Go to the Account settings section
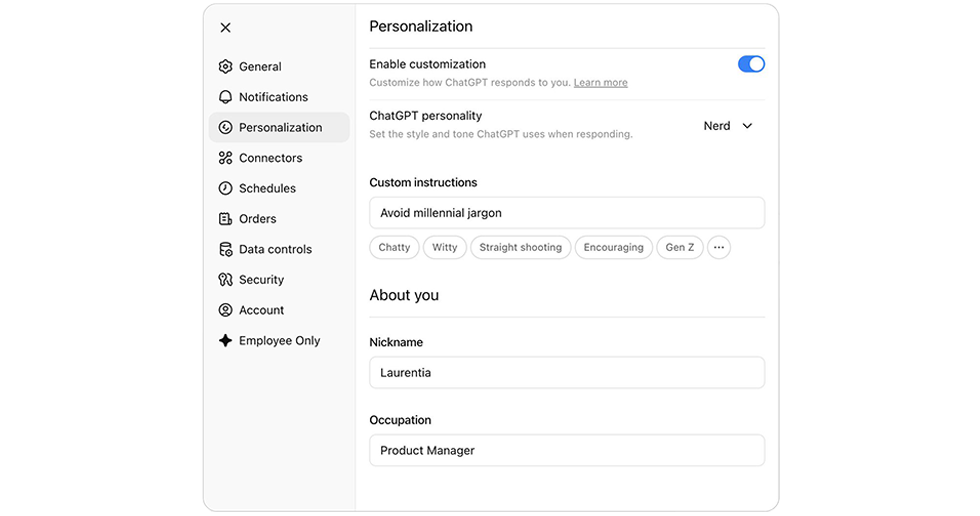 [261, 310]
